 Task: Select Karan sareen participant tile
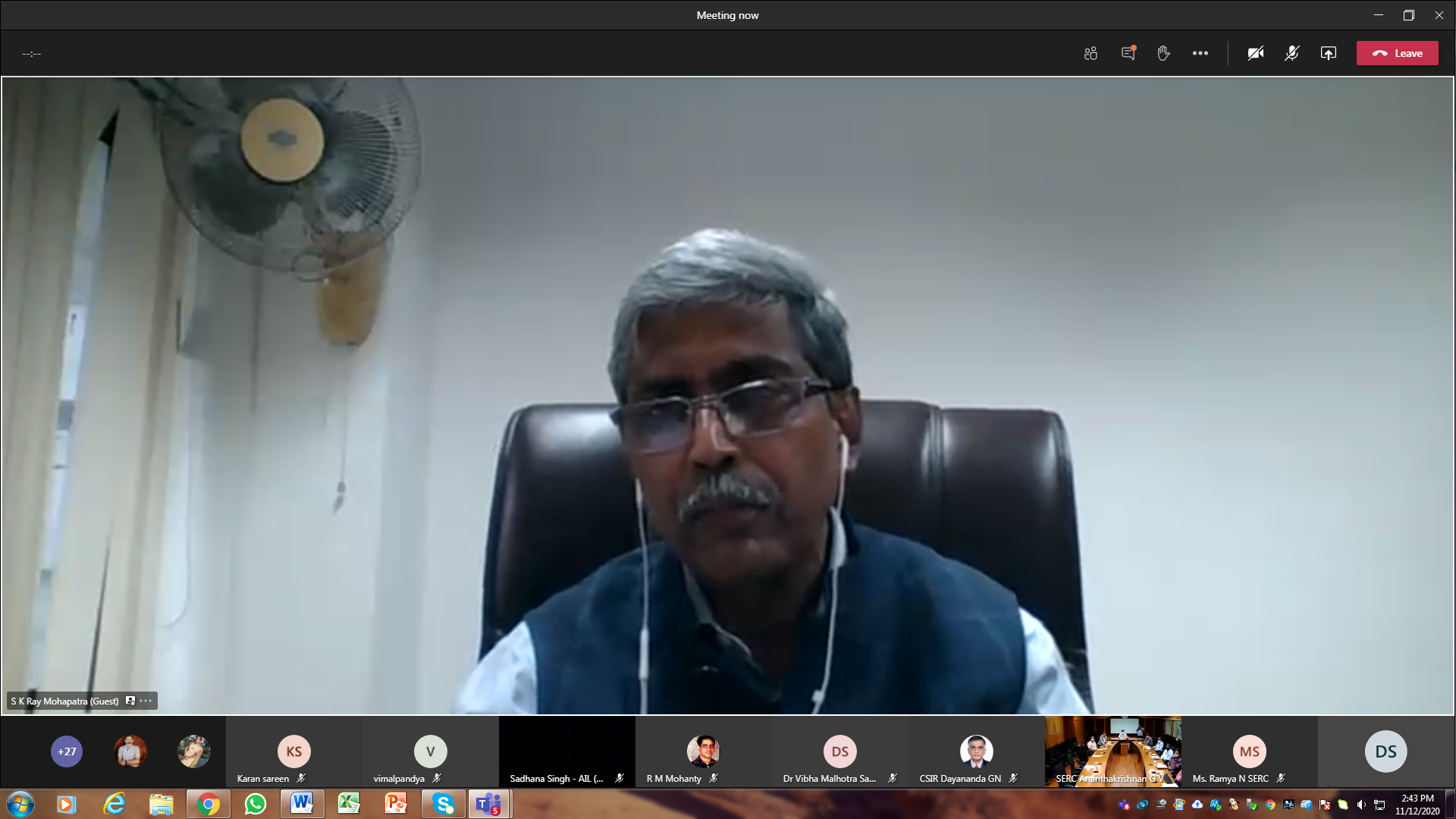294,752
